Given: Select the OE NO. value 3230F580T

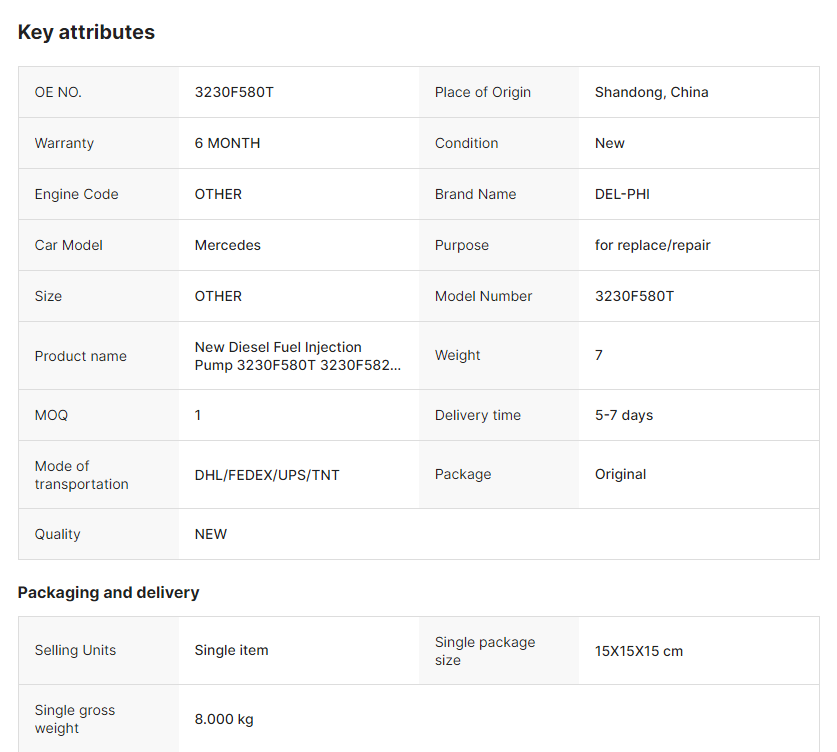Looking at the screenshot, I should point(234,92).
